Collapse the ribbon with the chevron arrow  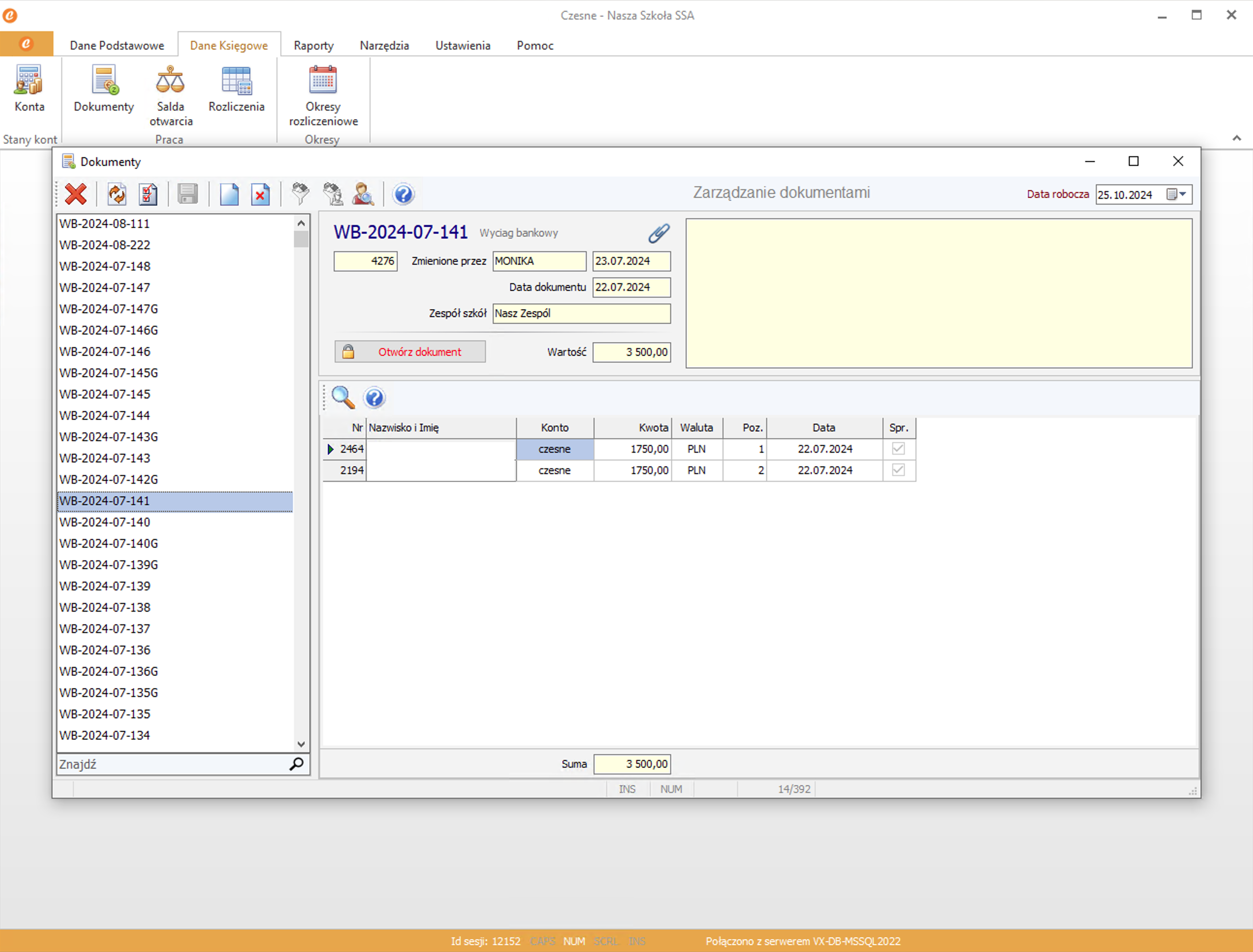click(1237, 138)
